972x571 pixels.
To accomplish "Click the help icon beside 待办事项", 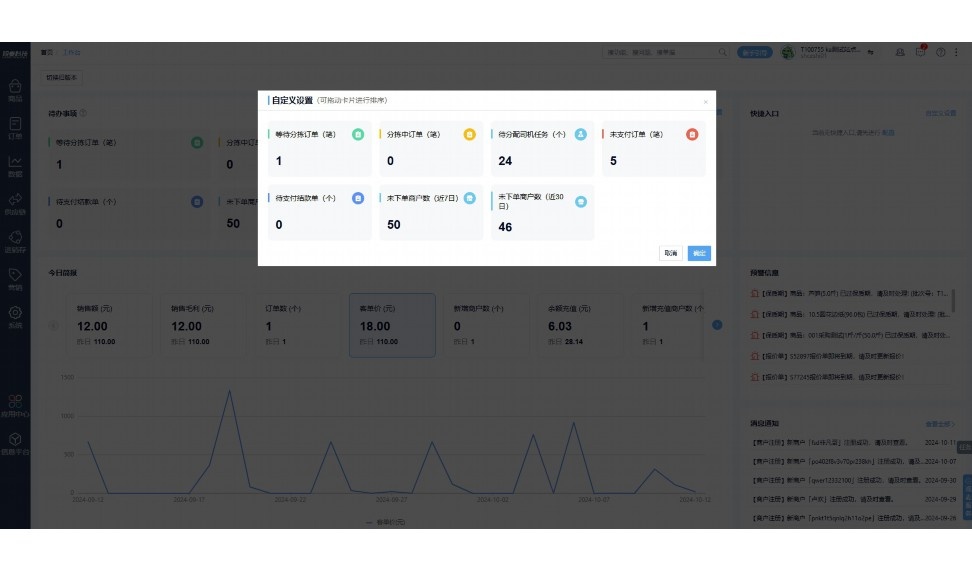I will (83, 113).
